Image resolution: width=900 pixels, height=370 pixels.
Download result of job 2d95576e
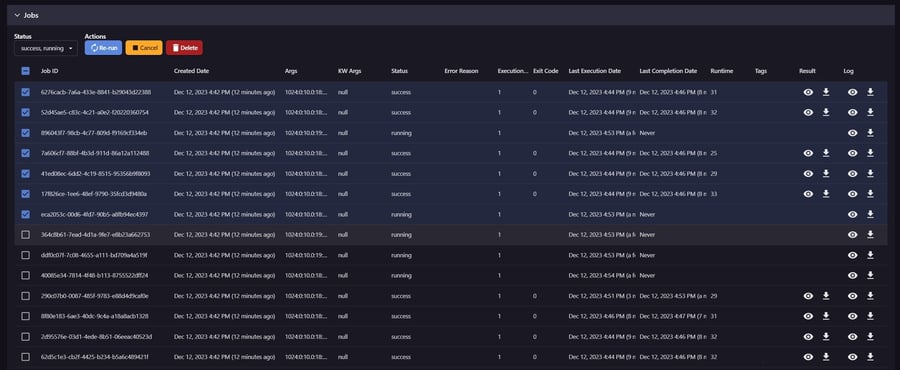pos(826,337)
